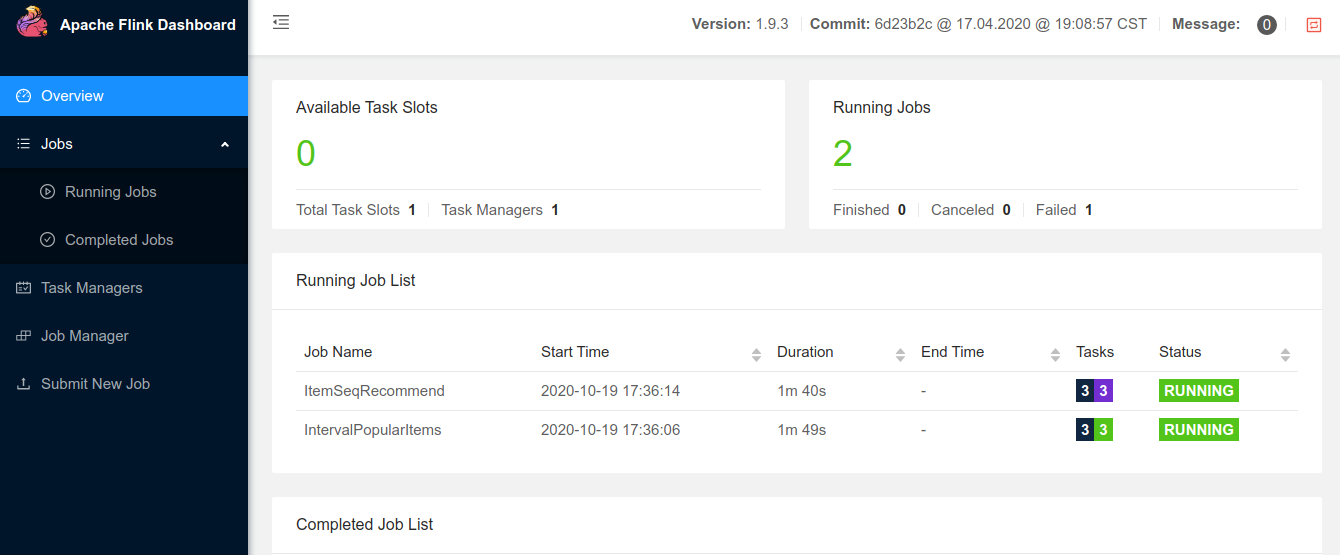
Task: Click the red icon beside message count
Action: tap(1313, 25)
